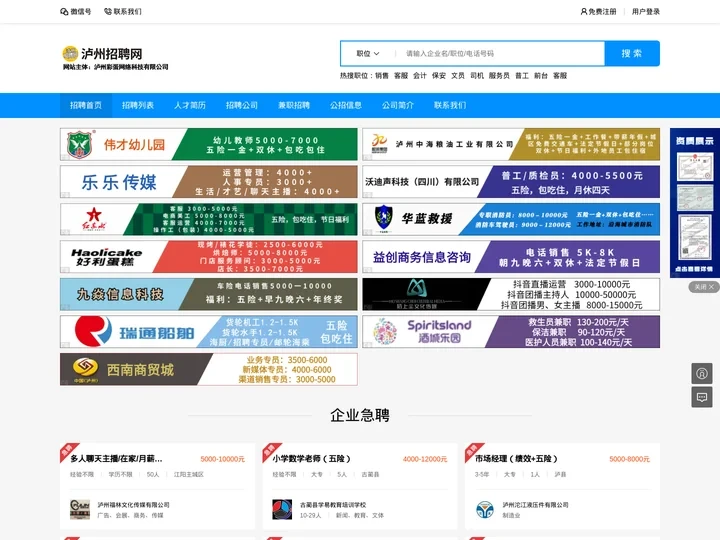This screenshot has width=720, height=540.
Task: Open job 多人聊天主播/在家/月薪
Action: (116, 459)
